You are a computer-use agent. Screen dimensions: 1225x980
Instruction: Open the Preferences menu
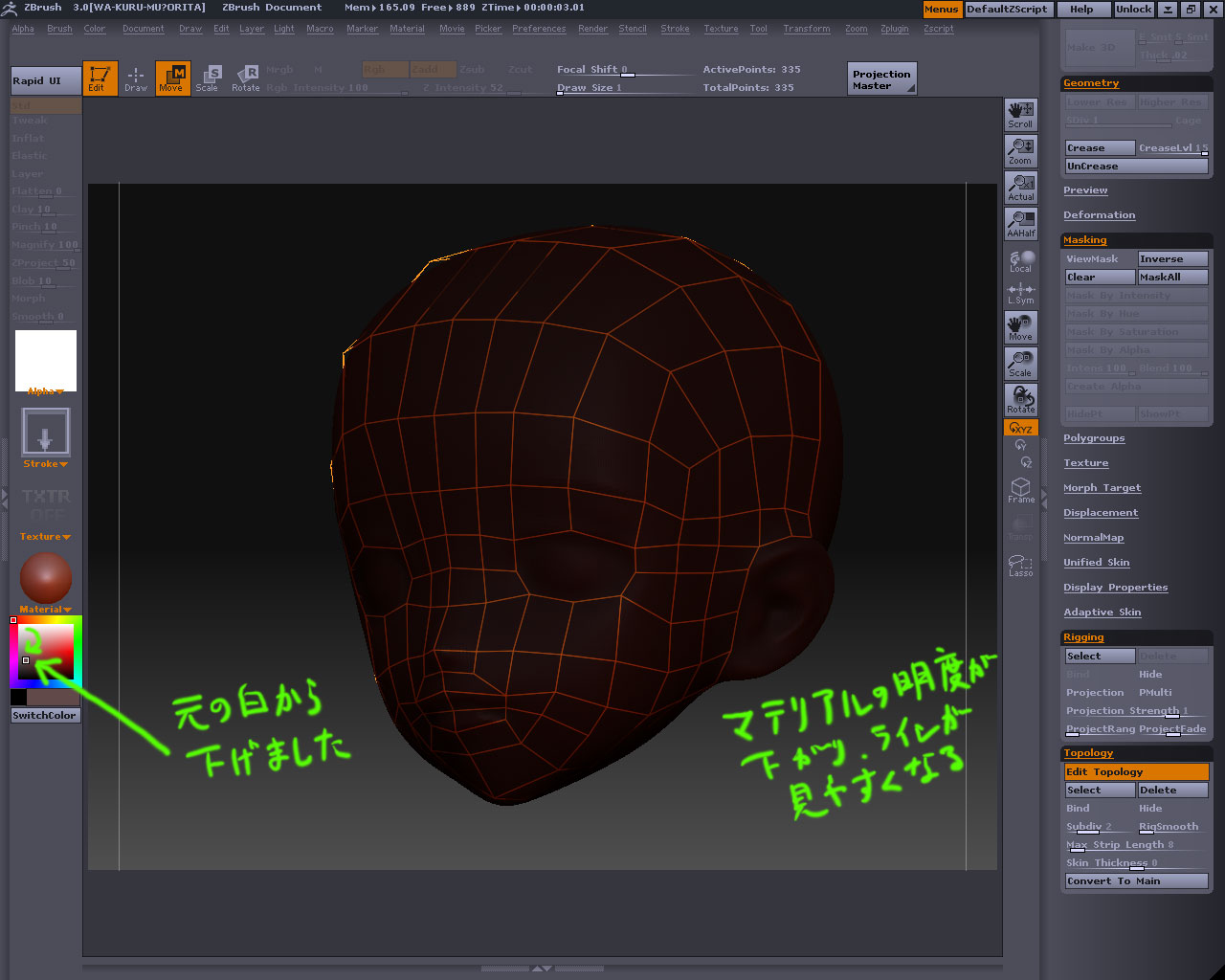point(539,29)
